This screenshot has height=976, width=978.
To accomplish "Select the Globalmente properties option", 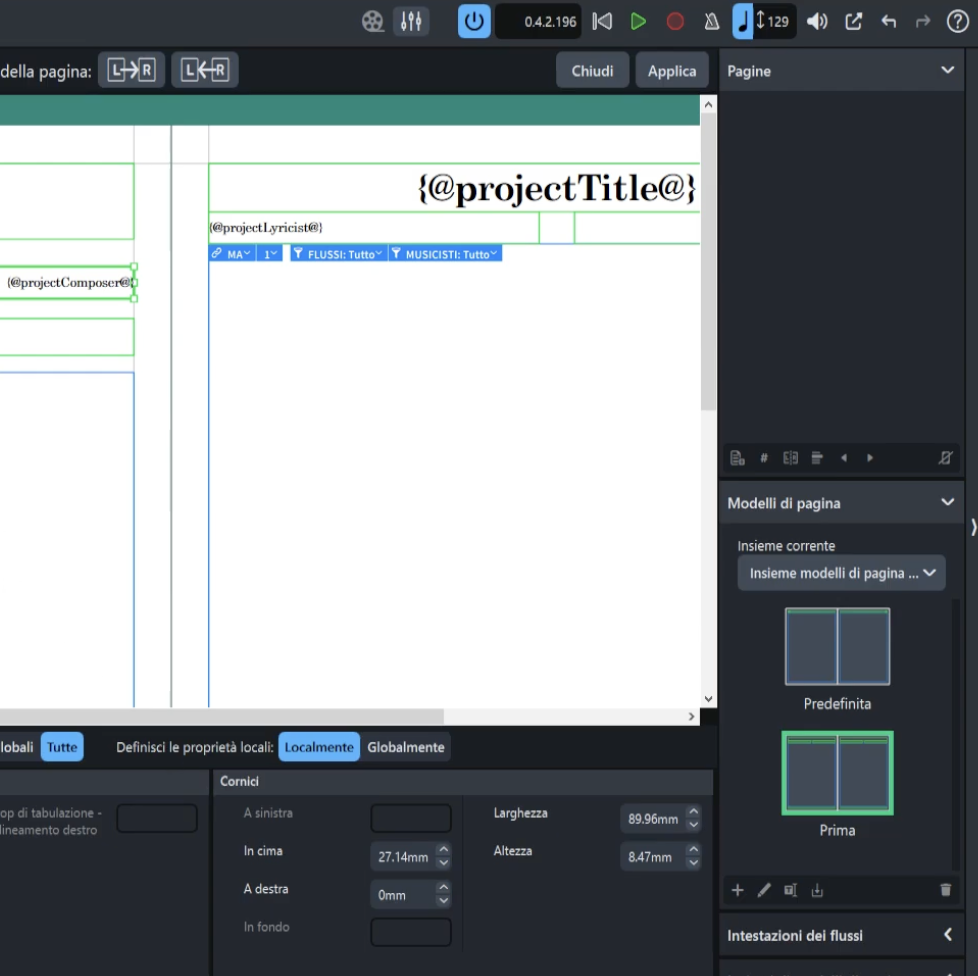I will [406, 747].
